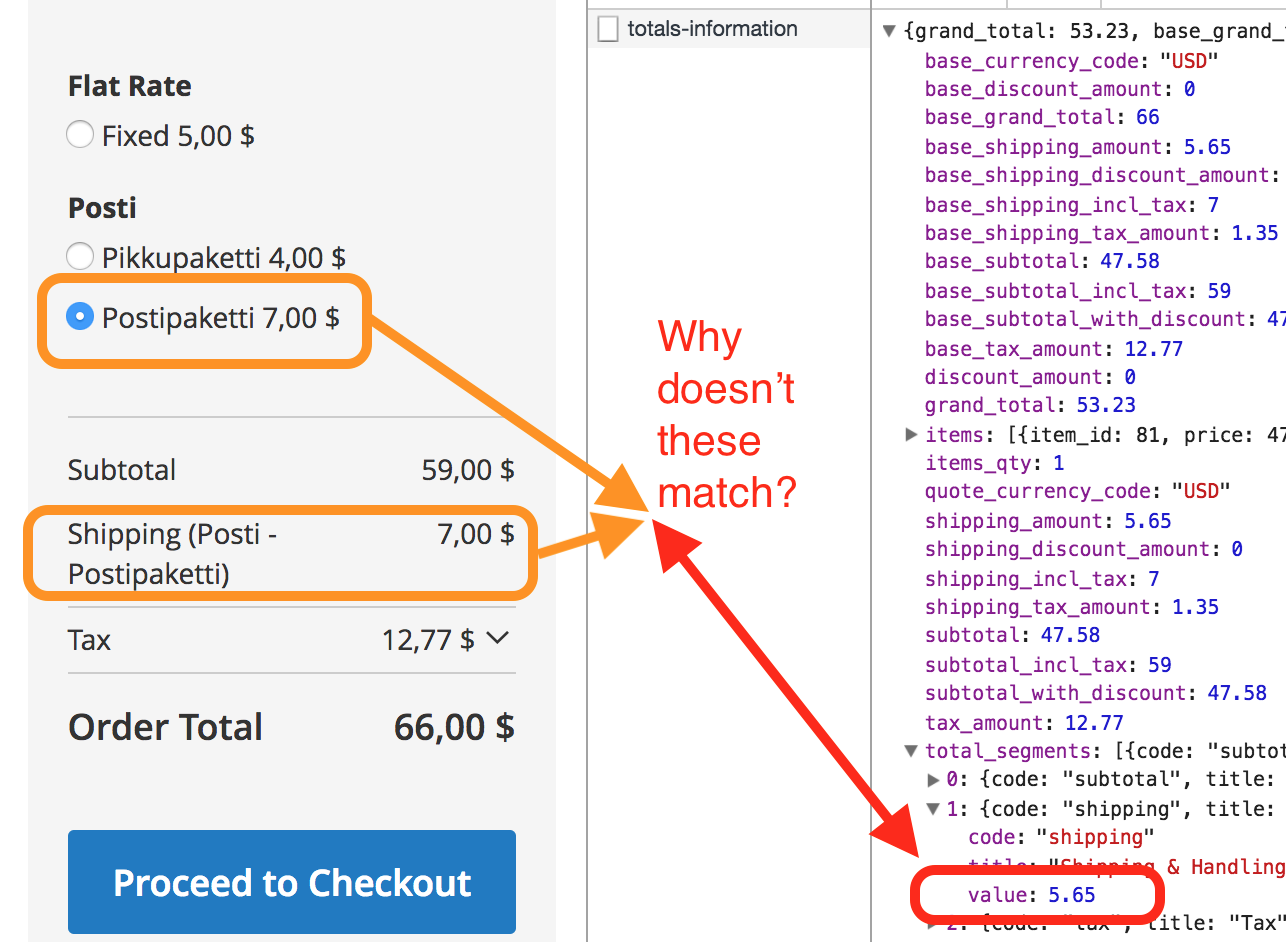Click the Posti carrier heading

click(x=102, y=208)
